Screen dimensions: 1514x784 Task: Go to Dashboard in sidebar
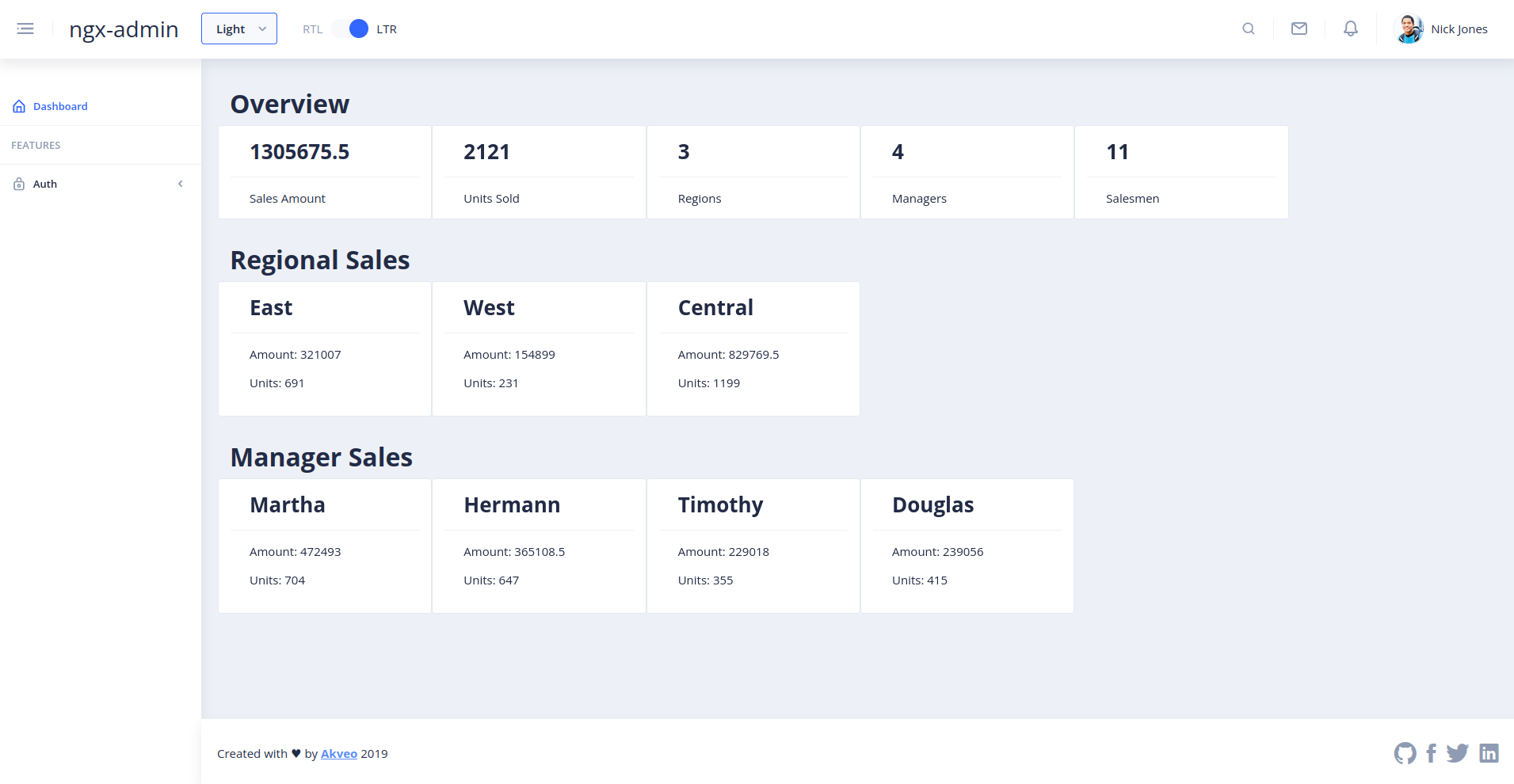tap(60, 107)
